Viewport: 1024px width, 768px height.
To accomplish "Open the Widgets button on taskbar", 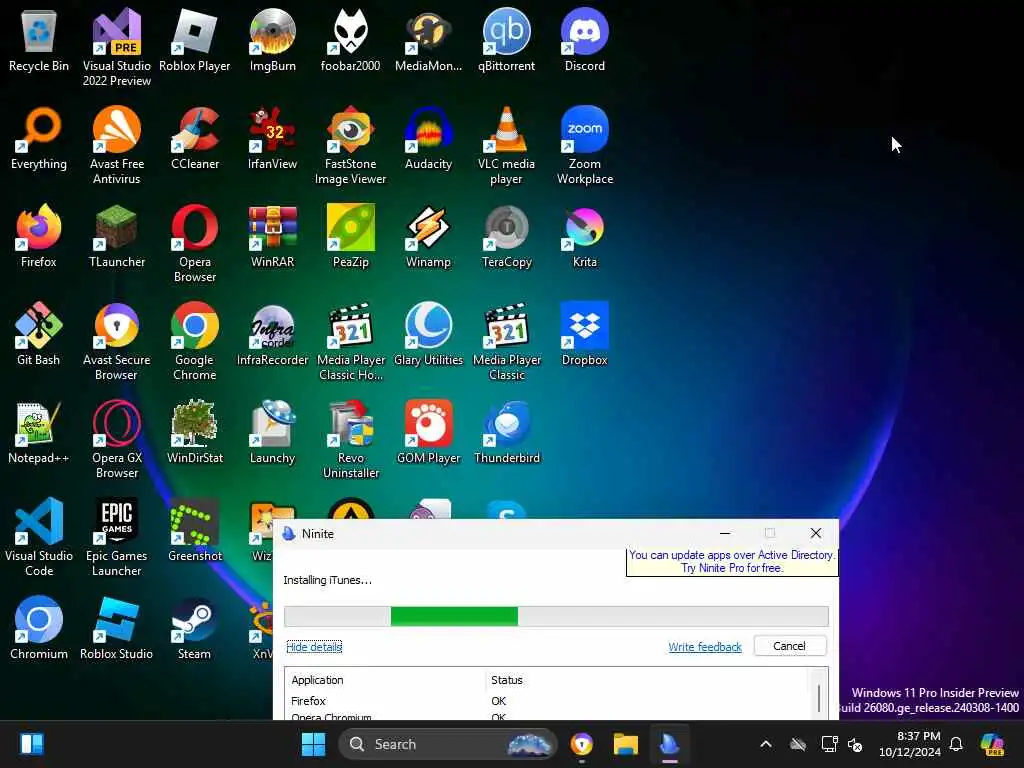I will 31,744.
